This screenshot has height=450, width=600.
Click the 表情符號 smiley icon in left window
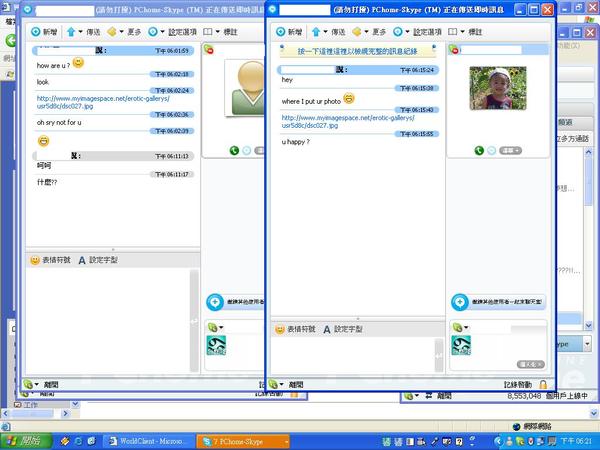coord(35,260)
